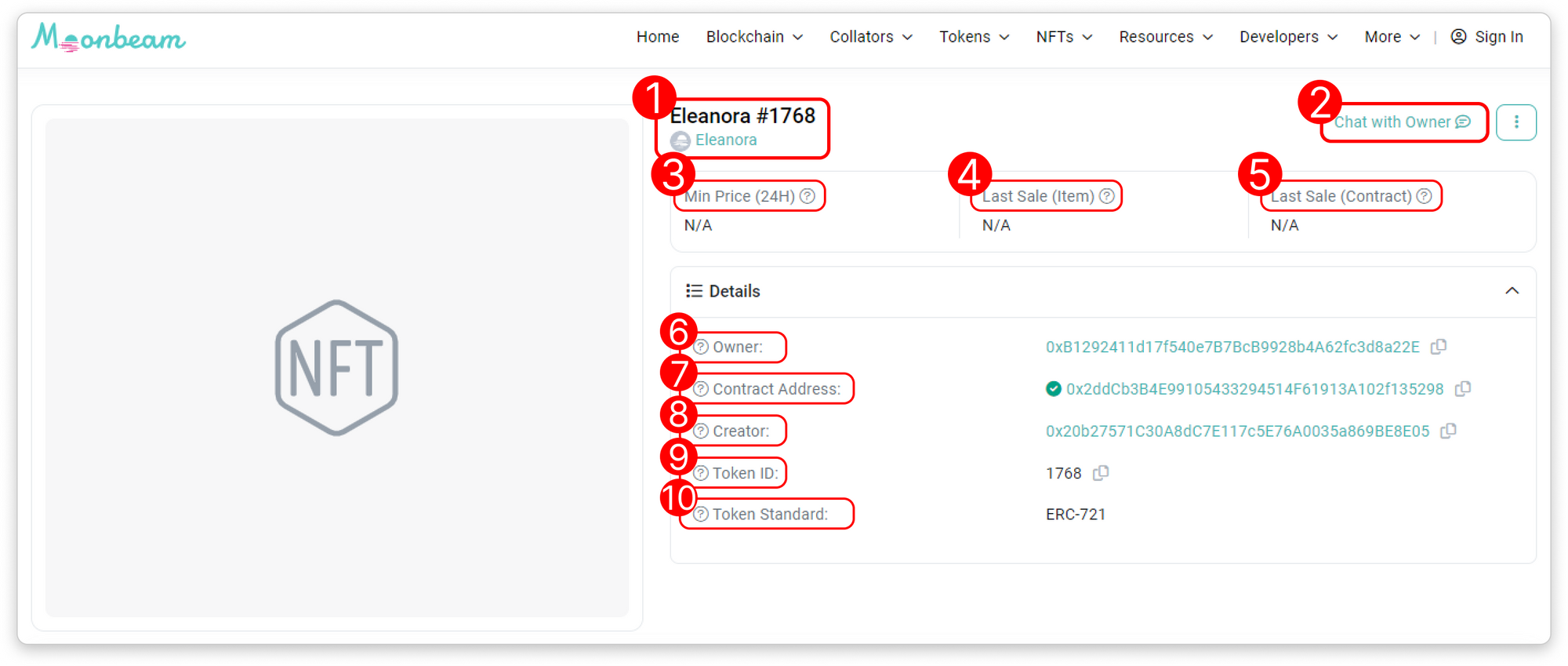Copy the Token ID value

click(x=1101, y=473)
